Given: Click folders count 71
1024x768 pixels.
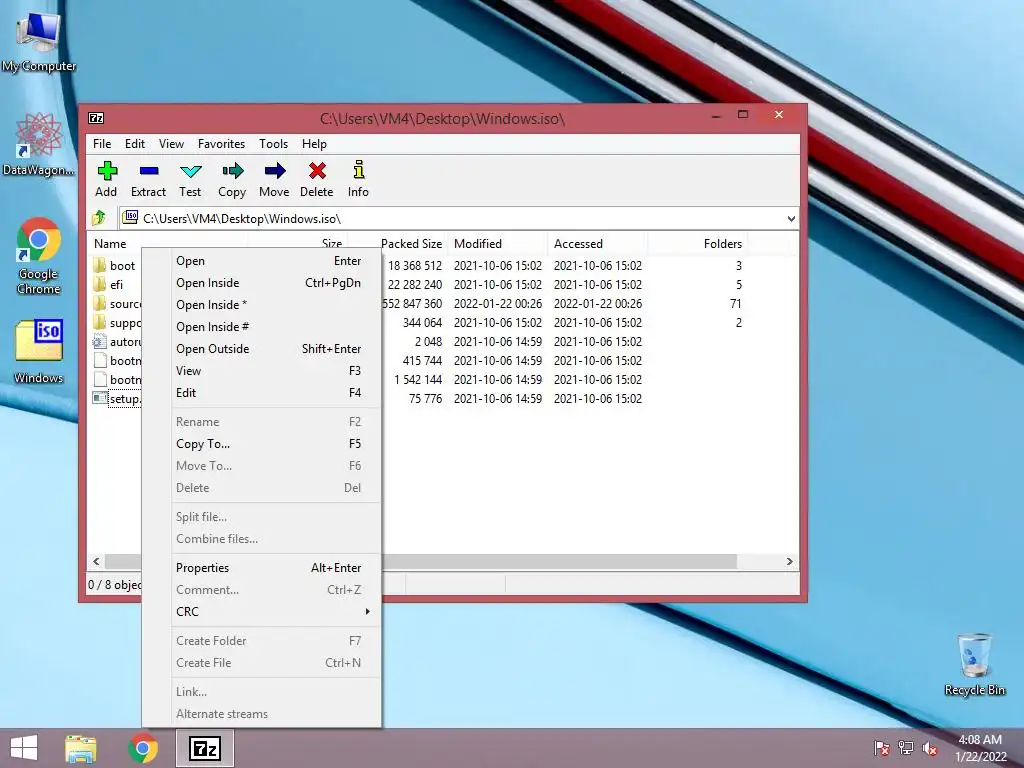Looking at the screenshot, I should pyautogui.click(x=736, y=304).
